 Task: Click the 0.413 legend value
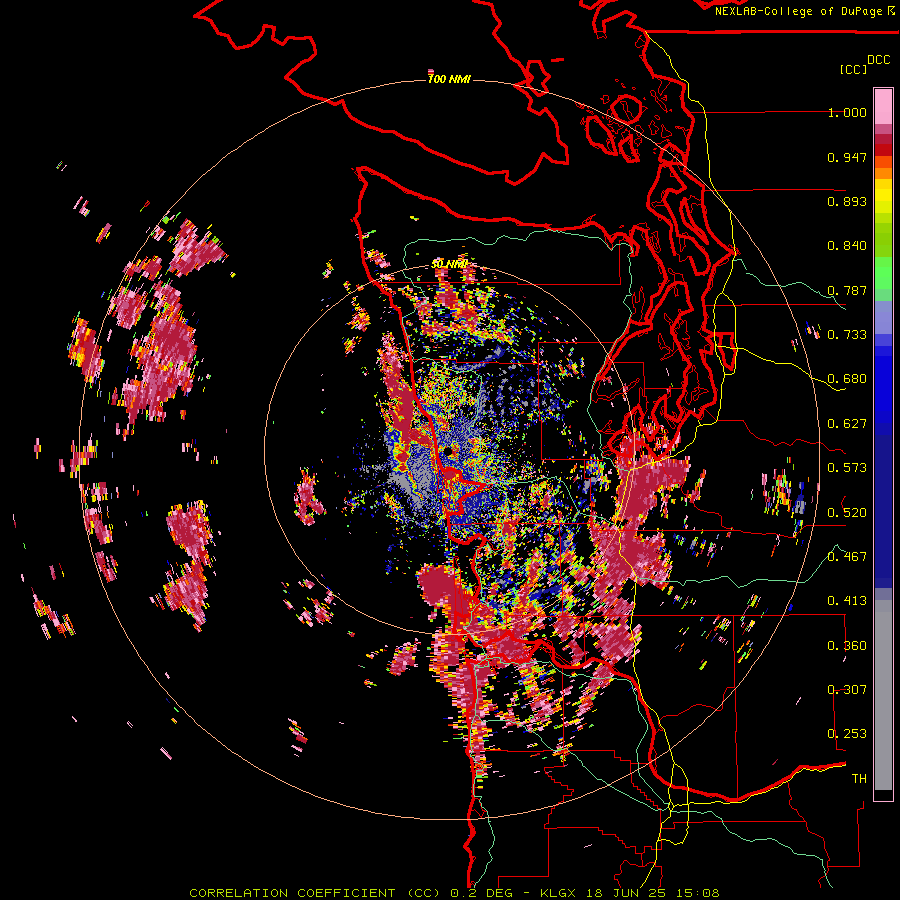coord(847,601)
